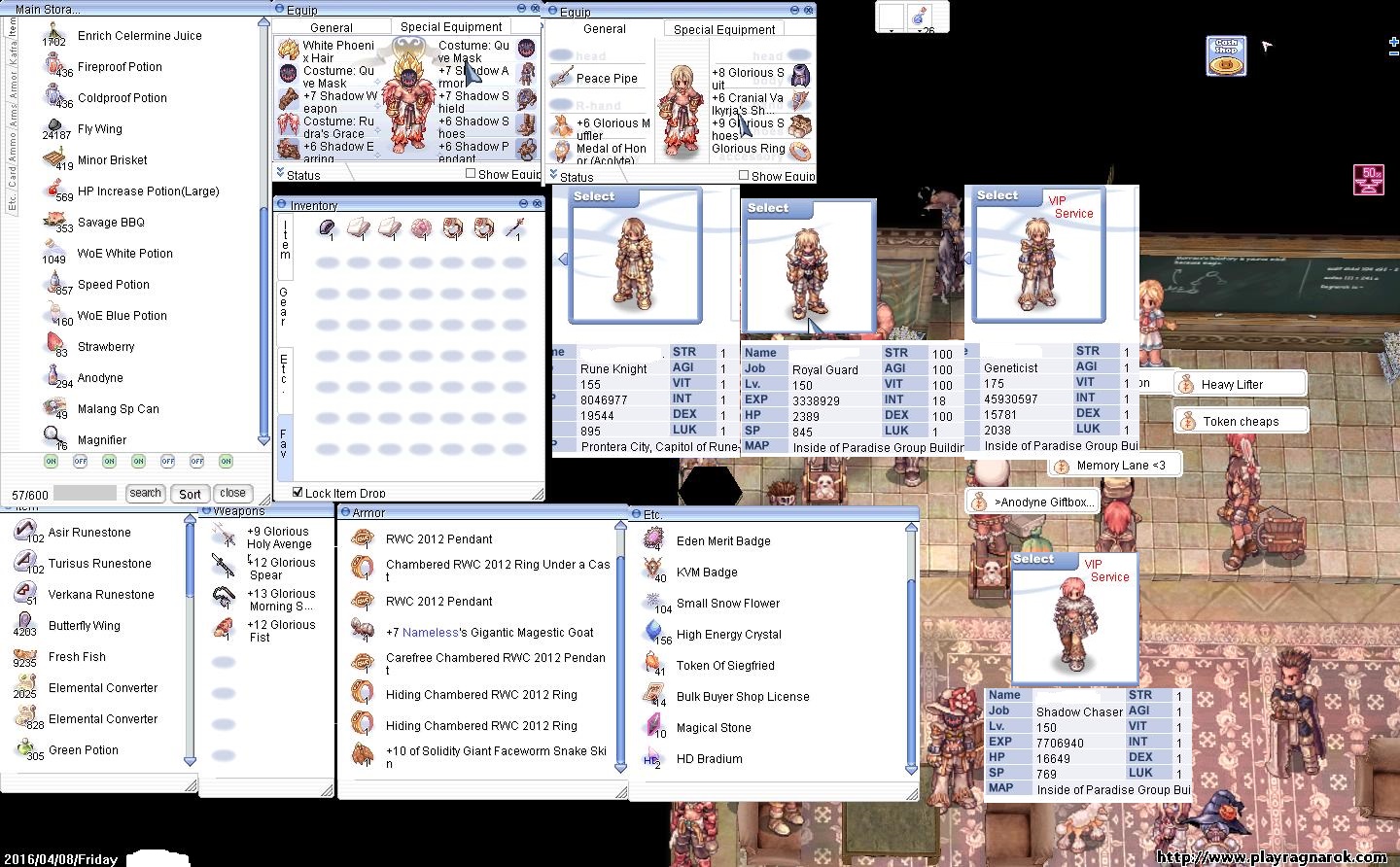Click the search button in storage

click(x=145, y=493)
